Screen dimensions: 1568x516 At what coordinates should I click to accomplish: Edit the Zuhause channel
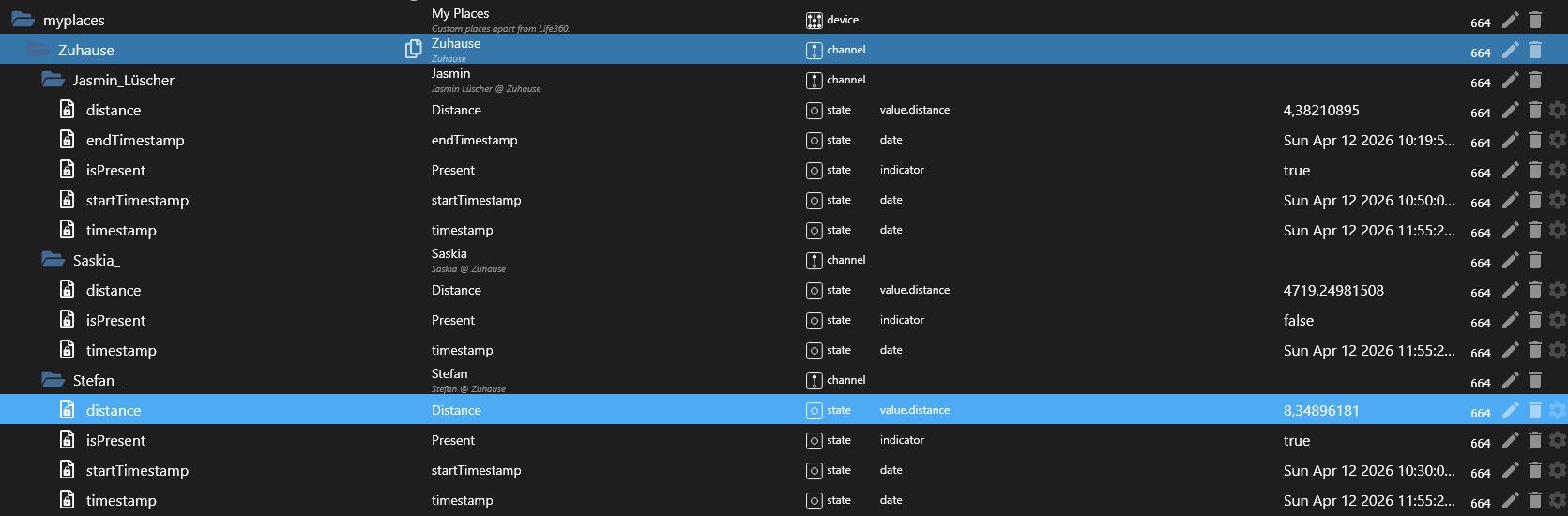[x=1510, y=50]
